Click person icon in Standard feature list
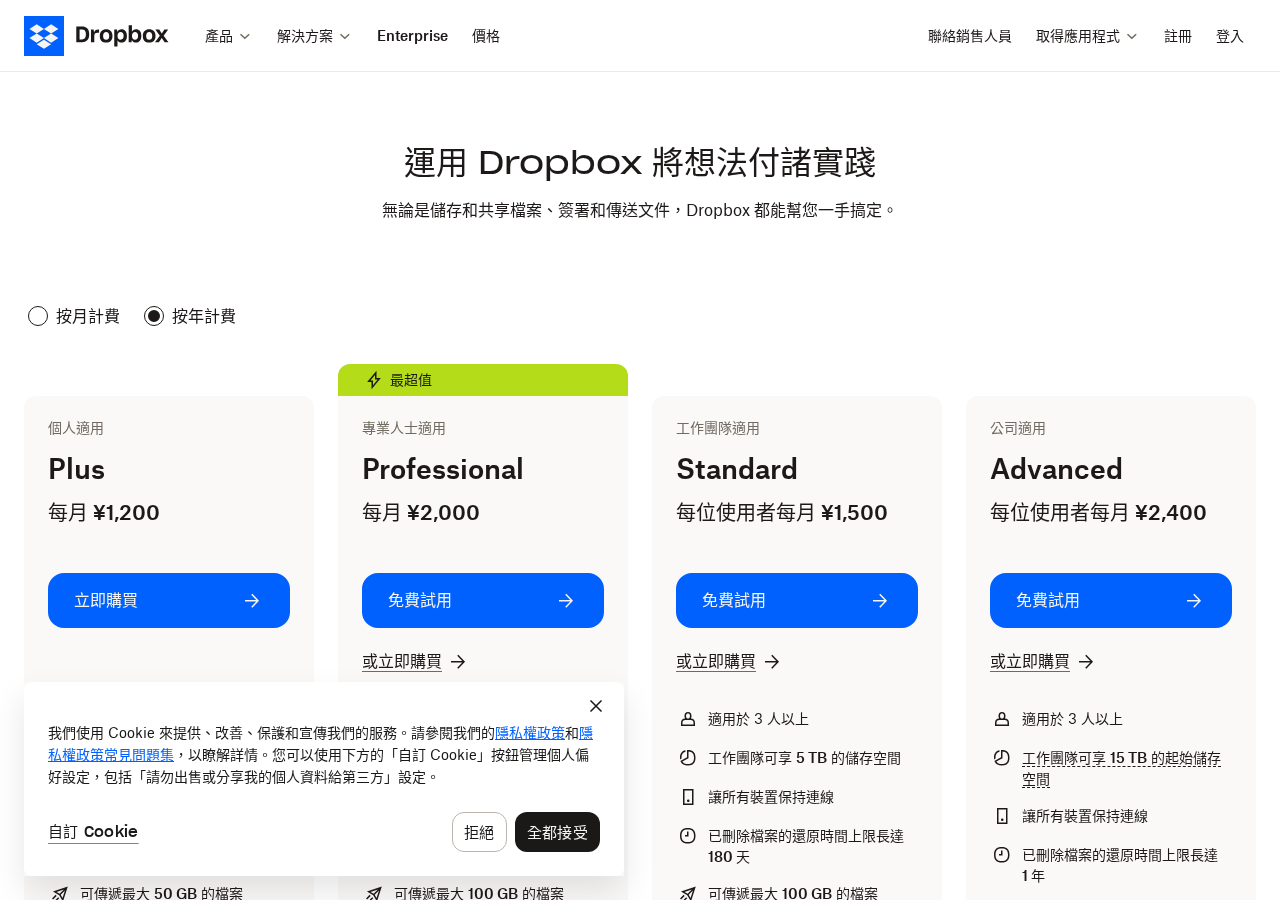Image resolution: width=1280 pixels, height=900 pixels. tap(688, 719)
